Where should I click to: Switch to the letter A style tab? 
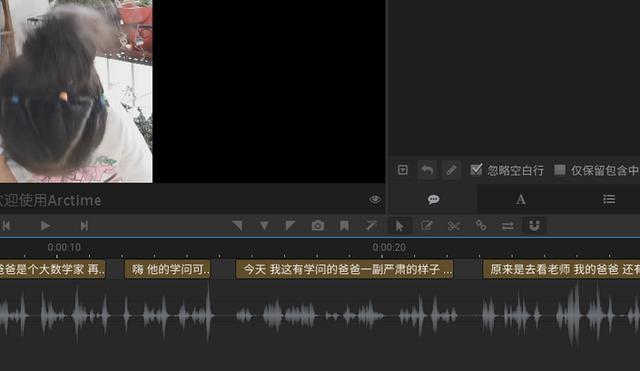coord(520,199)
